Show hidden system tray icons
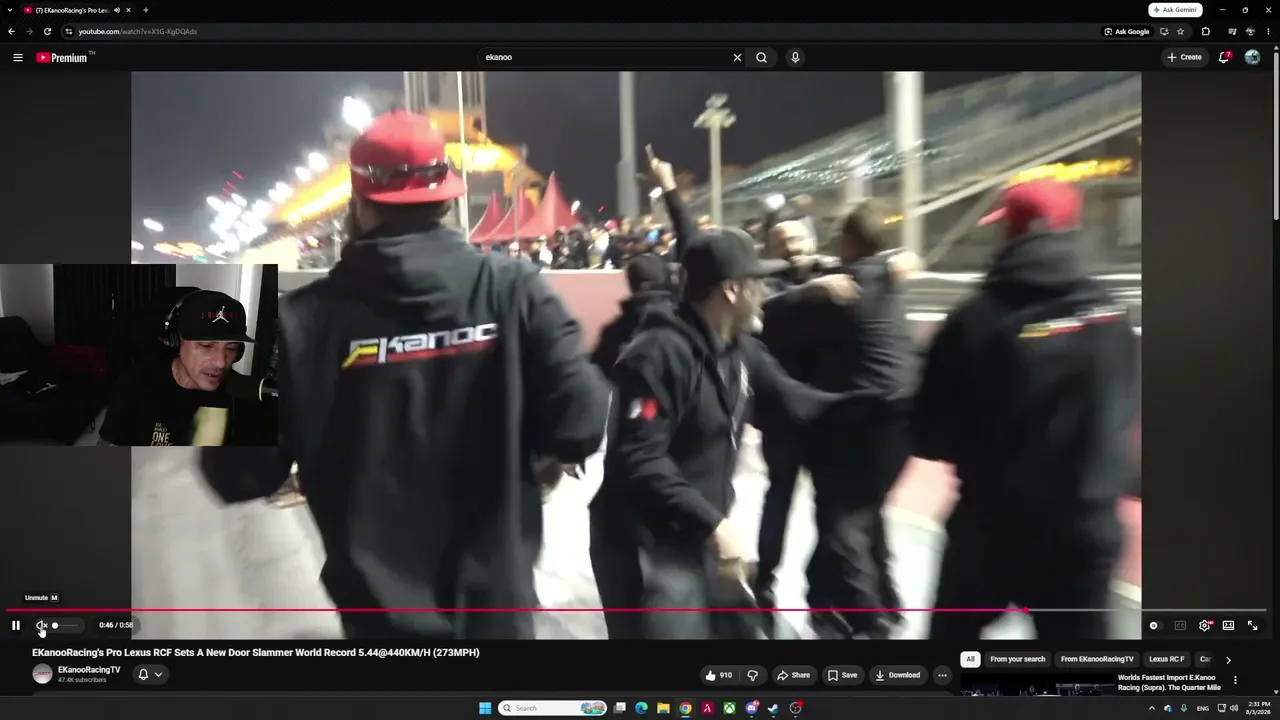1280x720 pixels. (1151, 708)
